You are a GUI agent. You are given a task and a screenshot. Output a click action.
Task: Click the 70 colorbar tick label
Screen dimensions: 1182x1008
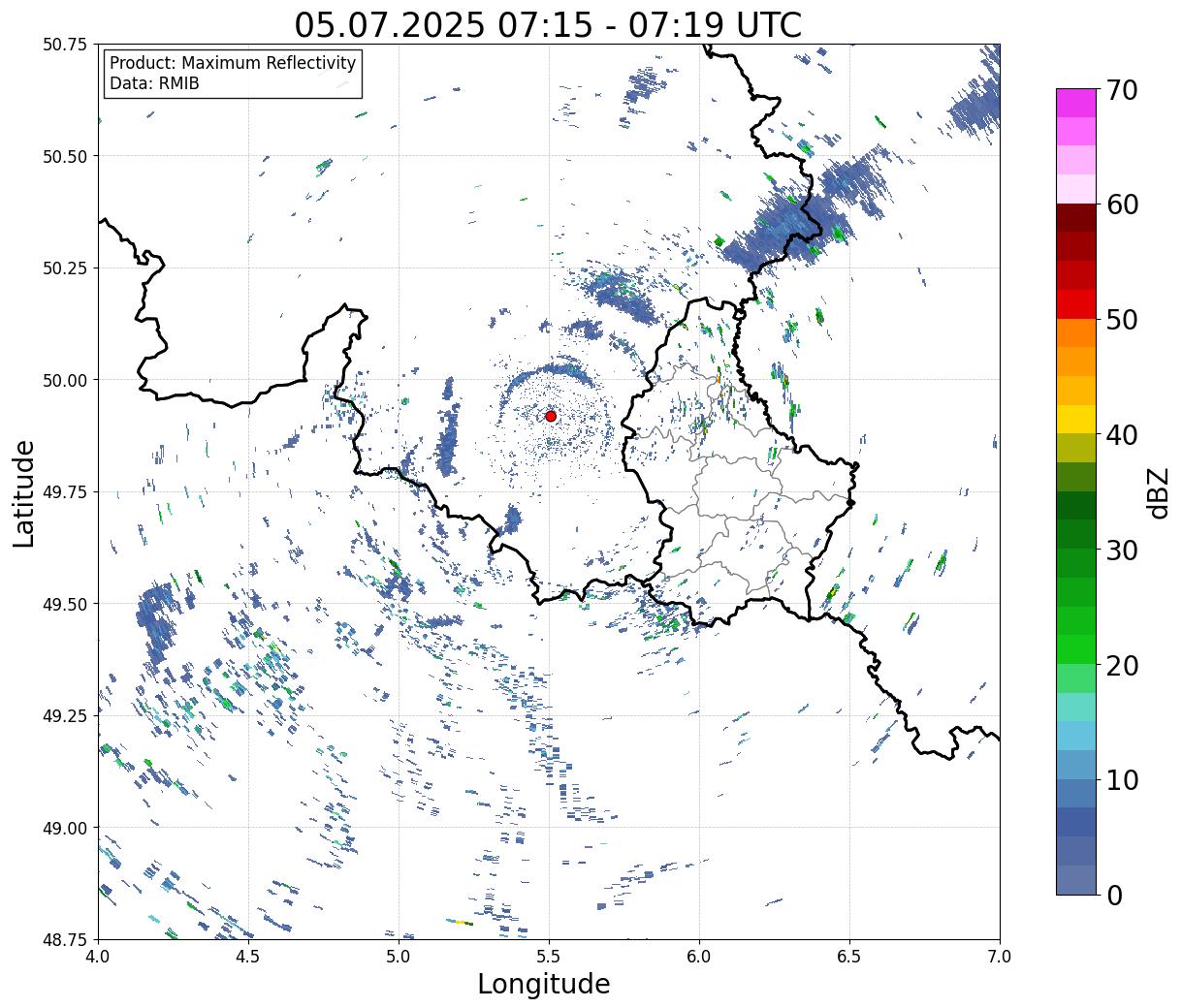[x=1121, y=90]
